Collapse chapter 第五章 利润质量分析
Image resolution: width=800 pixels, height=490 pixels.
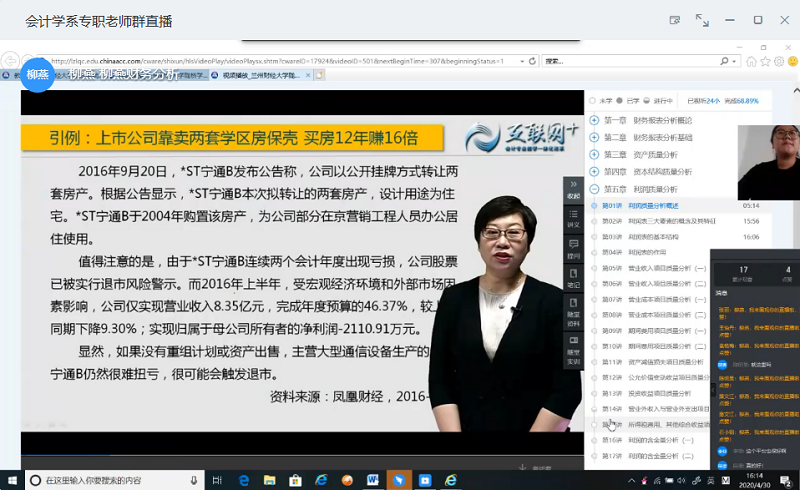595,188
